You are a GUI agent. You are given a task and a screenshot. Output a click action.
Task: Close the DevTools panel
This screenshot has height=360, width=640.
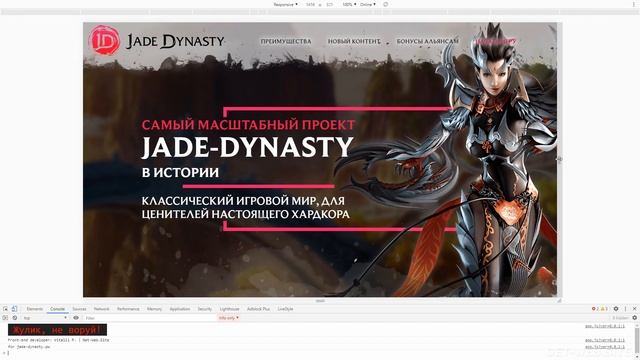634,309
